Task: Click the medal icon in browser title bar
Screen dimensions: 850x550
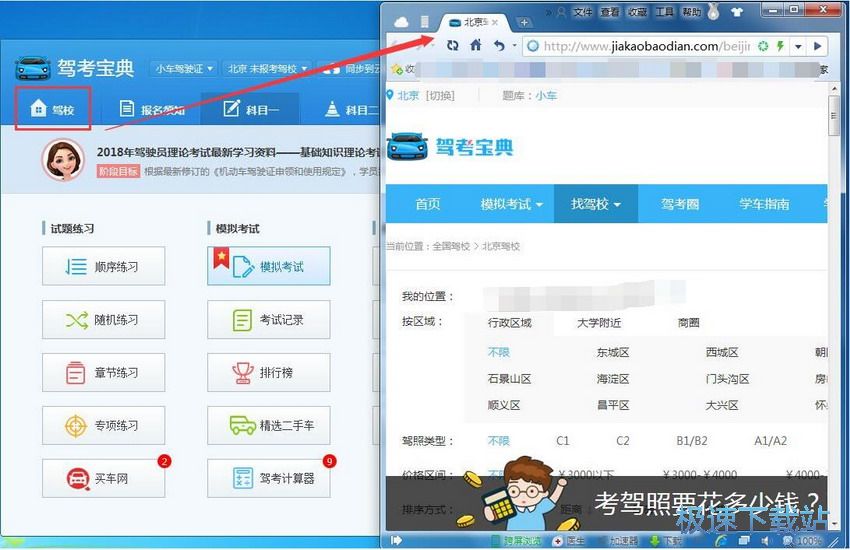Action: click(x=713, y=11)
